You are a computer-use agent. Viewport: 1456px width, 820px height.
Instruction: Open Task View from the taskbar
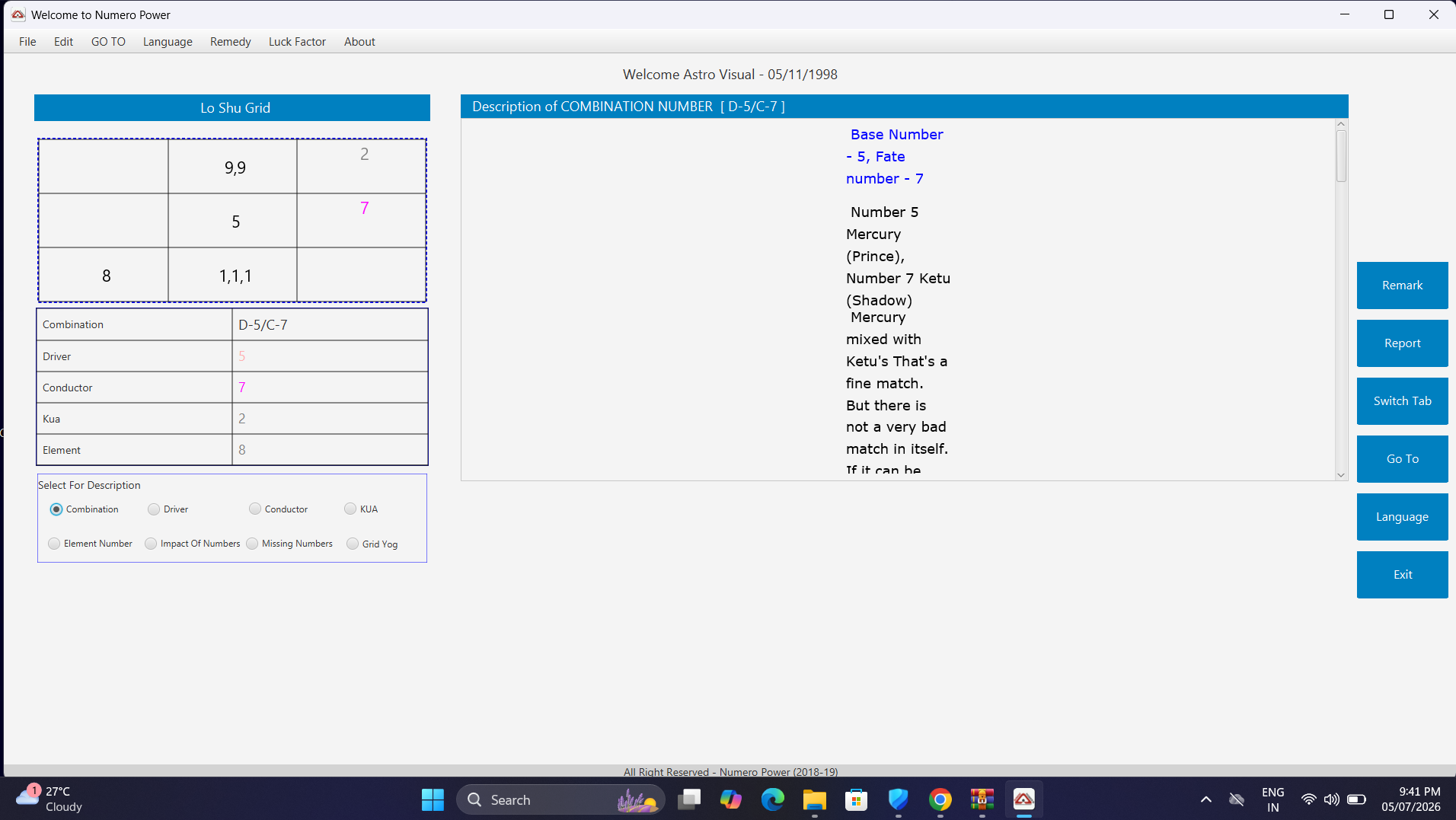[689, 799]
